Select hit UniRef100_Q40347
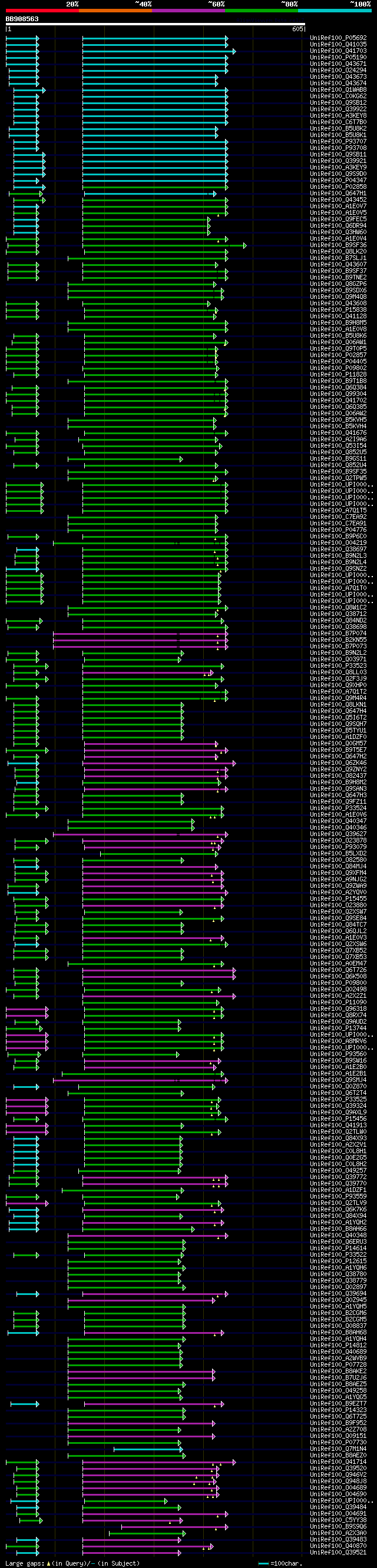Viewport: 377px width, 1568px height. (x=338, y=822)
